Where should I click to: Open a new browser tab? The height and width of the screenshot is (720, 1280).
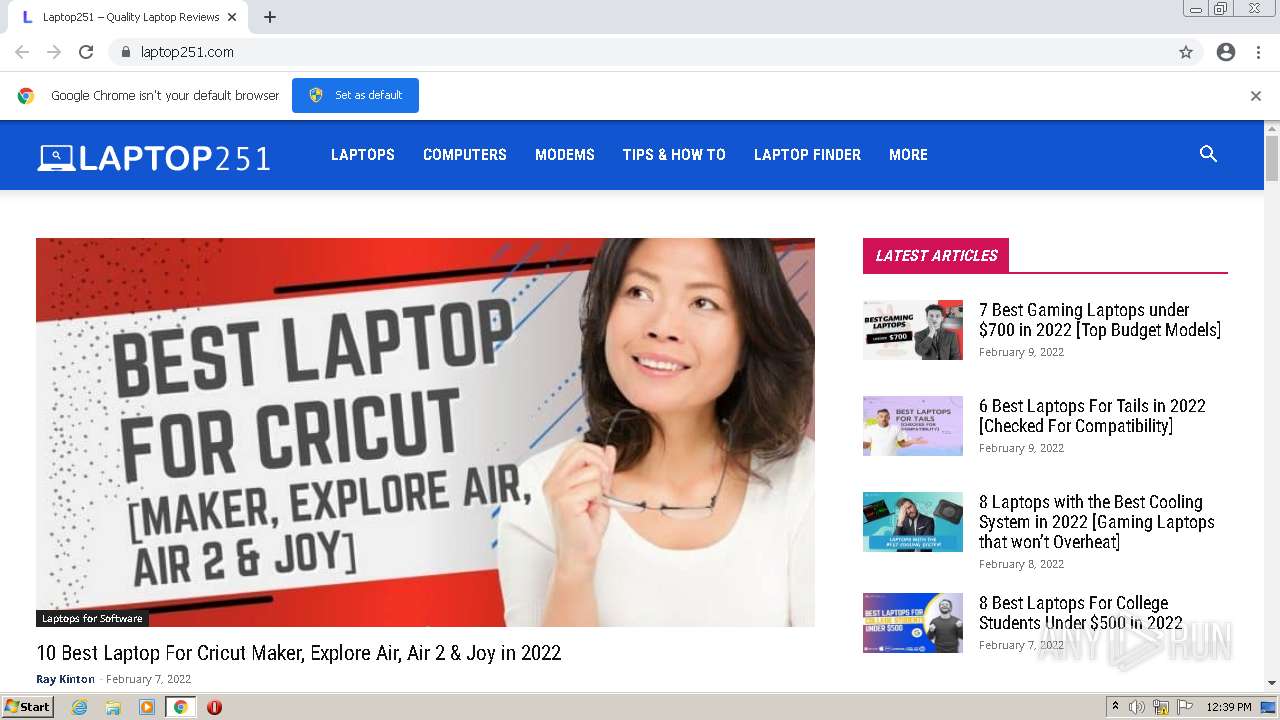[x=270, y=17]
